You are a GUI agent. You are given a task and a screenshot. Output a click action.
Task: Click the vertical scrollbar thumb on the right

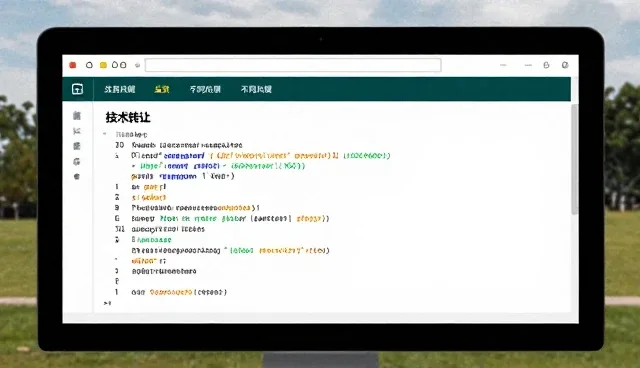(574, 159)
